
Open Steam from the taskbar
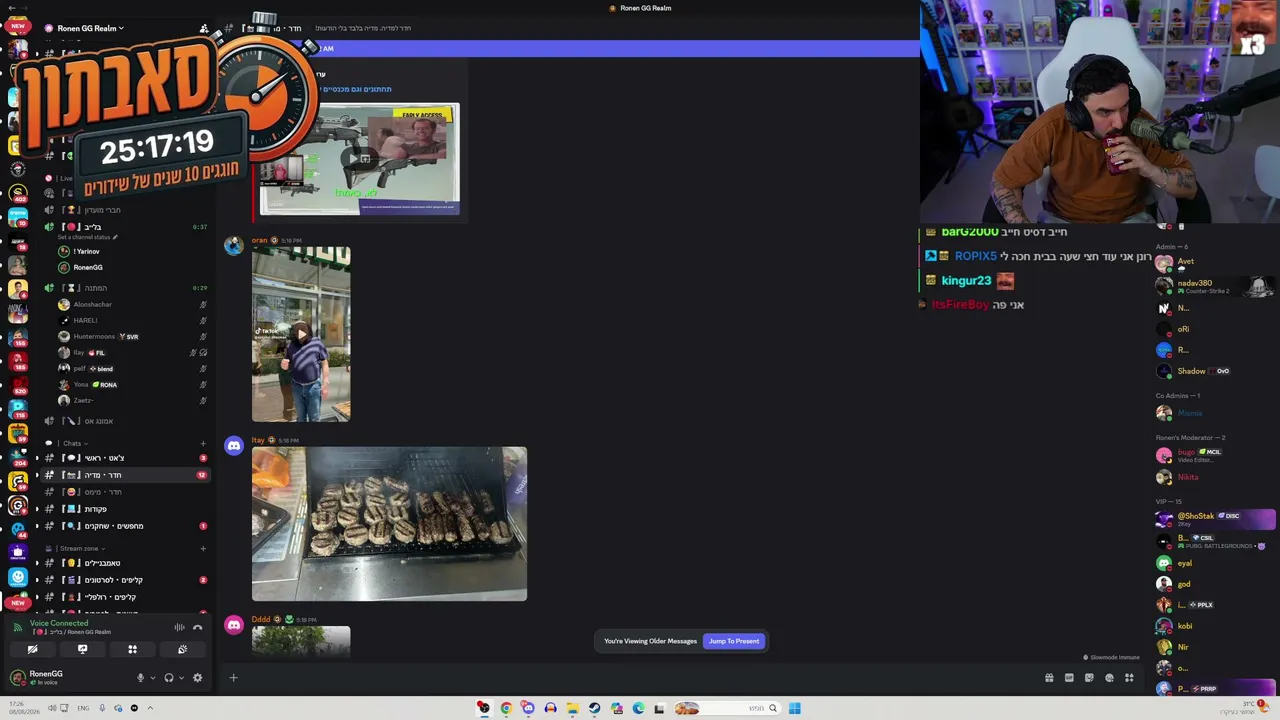point(594,708)
